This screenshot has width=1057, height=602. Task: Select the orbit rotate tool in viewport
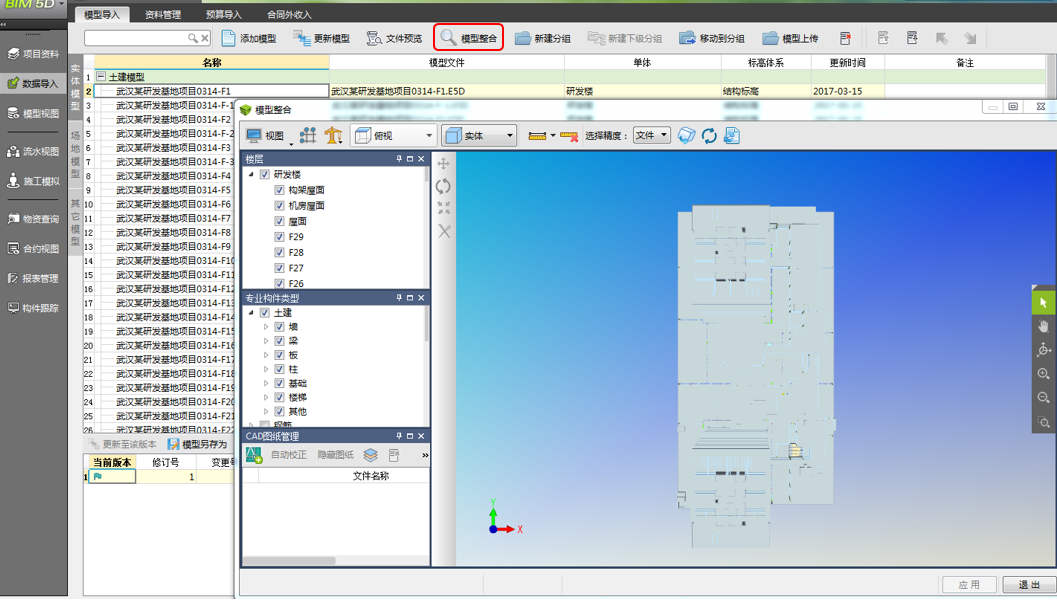(1044, 349)
